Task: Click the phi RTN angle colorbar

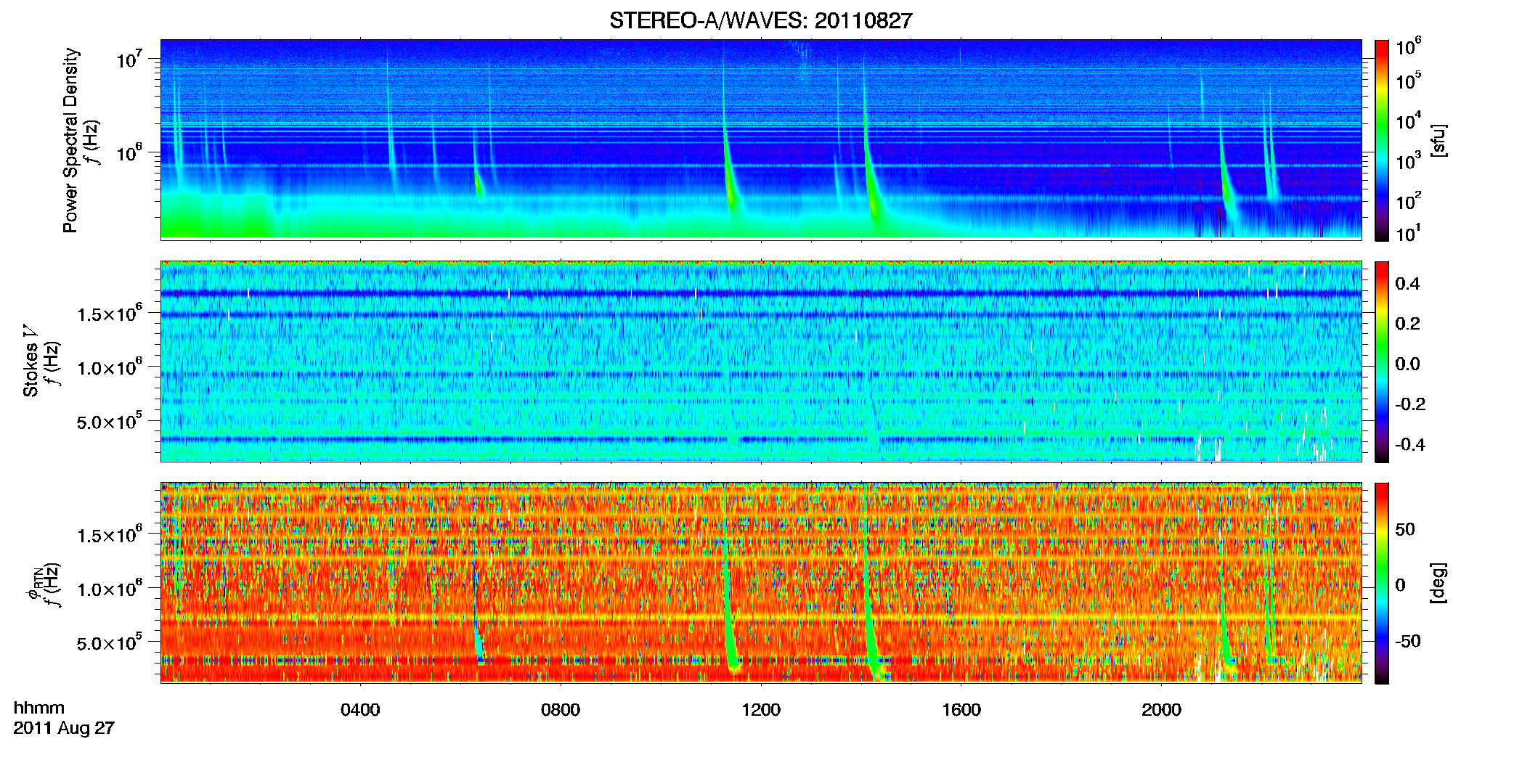Action: pos(1382,583)
